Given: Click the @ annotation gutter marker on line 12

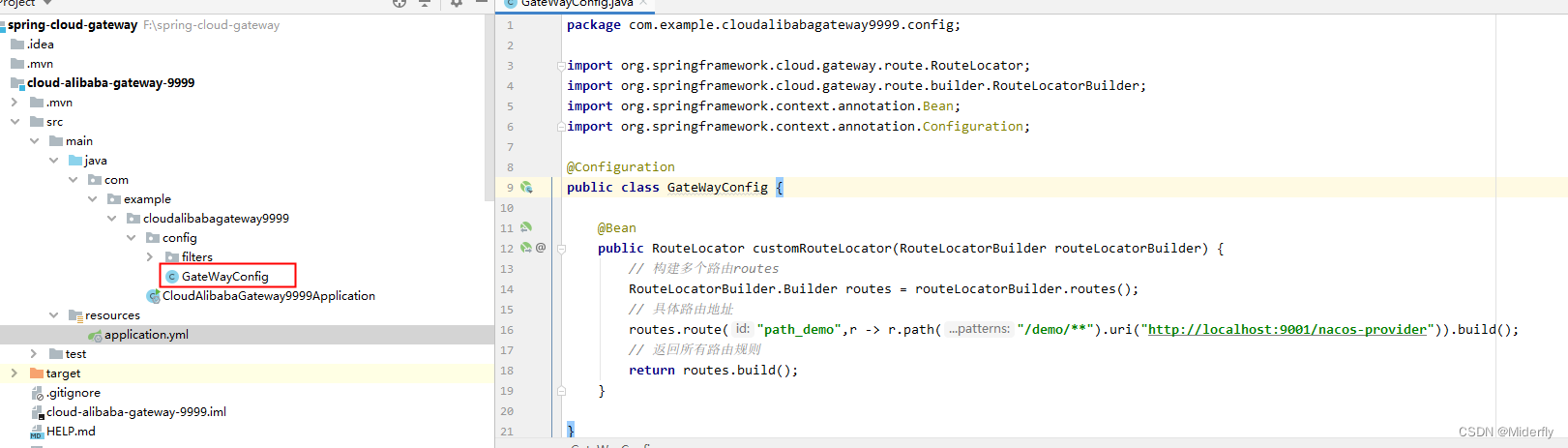Looking at the screenshot, I should tap(541, 248).
